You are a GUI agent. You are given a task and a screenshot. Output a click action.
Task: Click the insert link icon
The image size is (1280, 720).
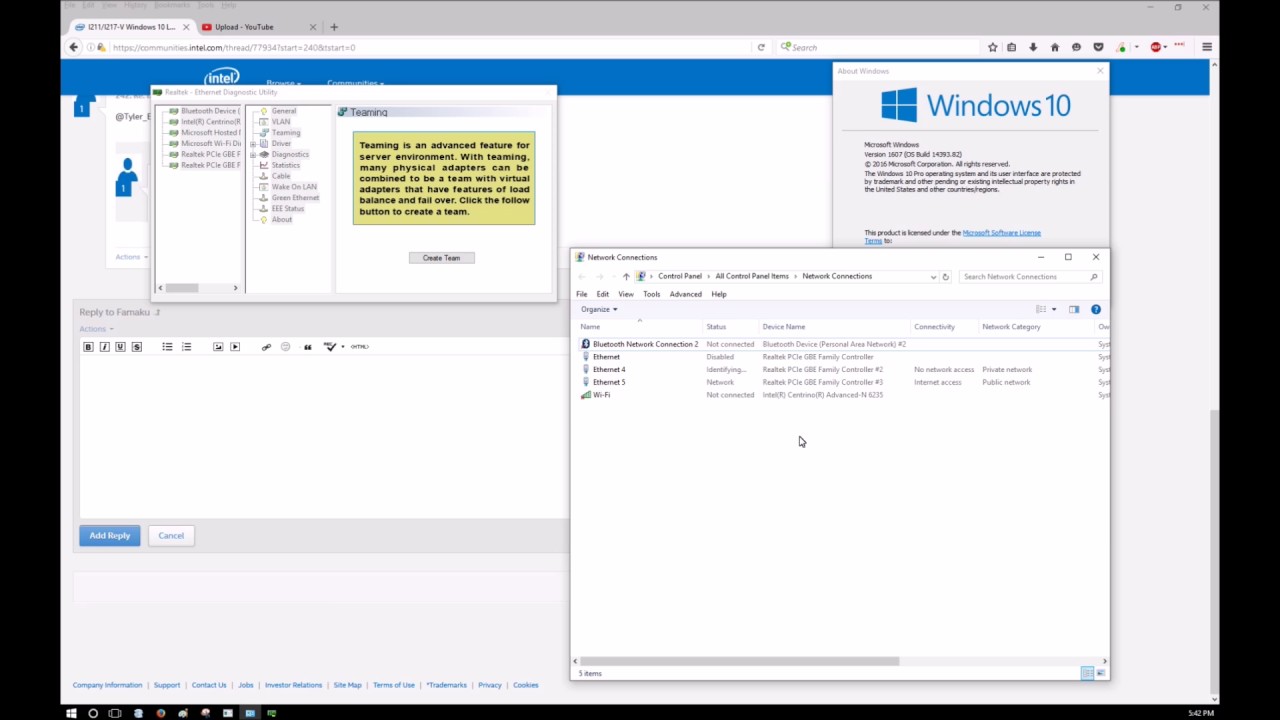(x=266, y=347)
